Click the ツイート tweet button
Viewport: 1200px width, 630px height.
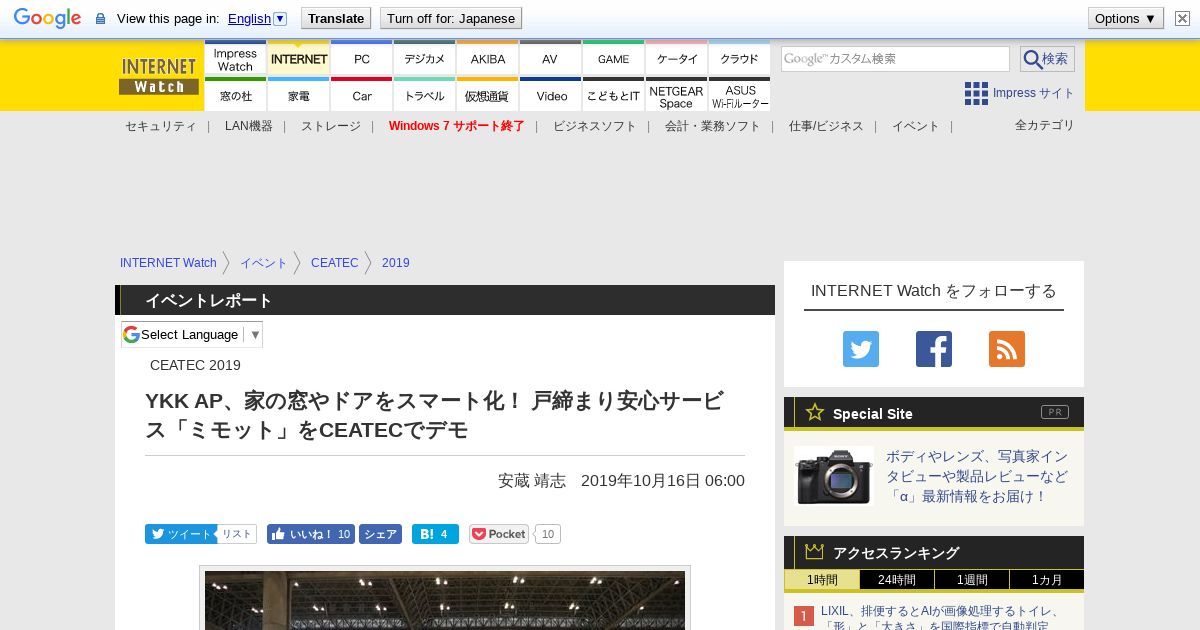[180, 534]
